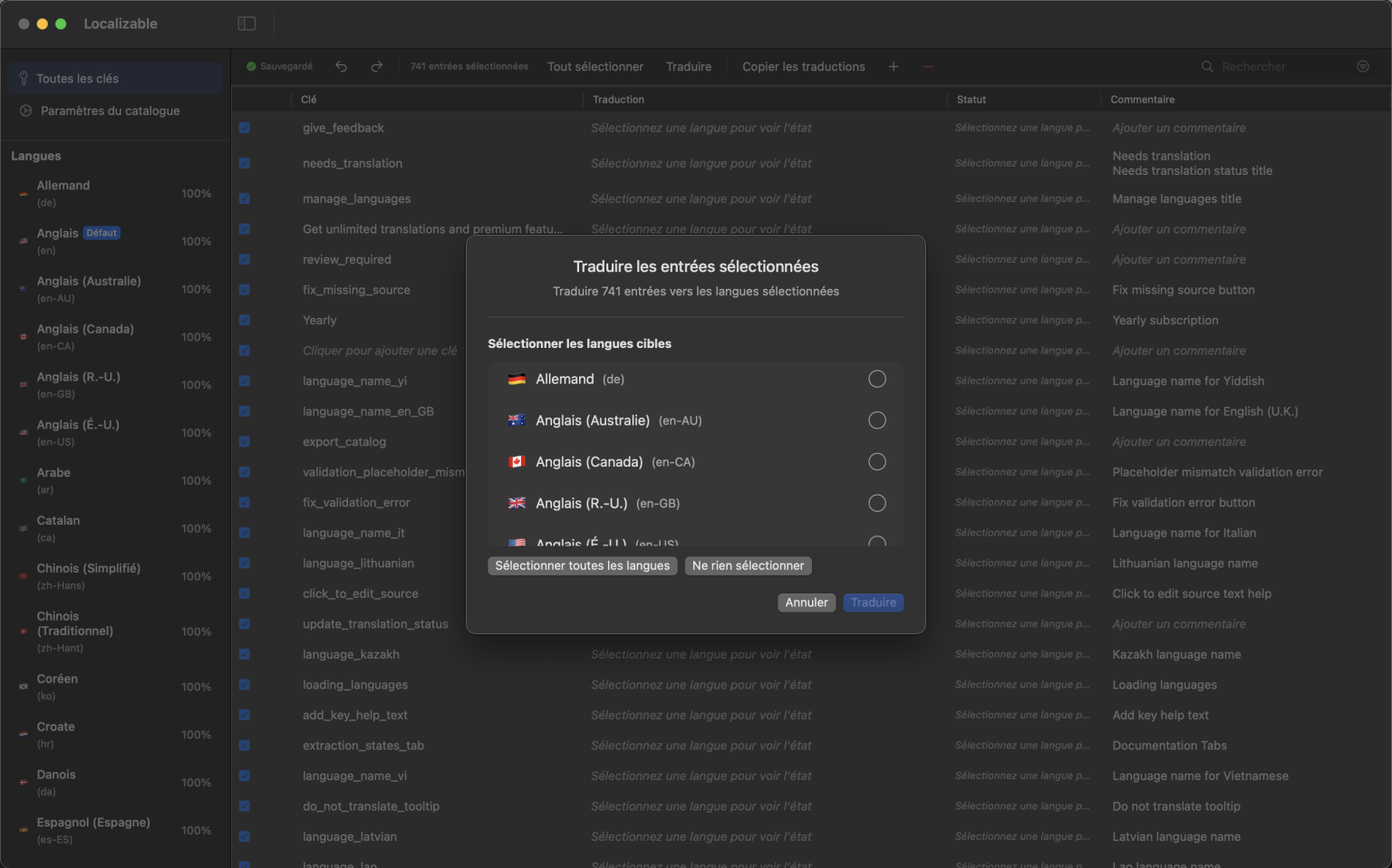Click the UK flag icon in dialog
1392x868 pixels.
coord(517,503)
